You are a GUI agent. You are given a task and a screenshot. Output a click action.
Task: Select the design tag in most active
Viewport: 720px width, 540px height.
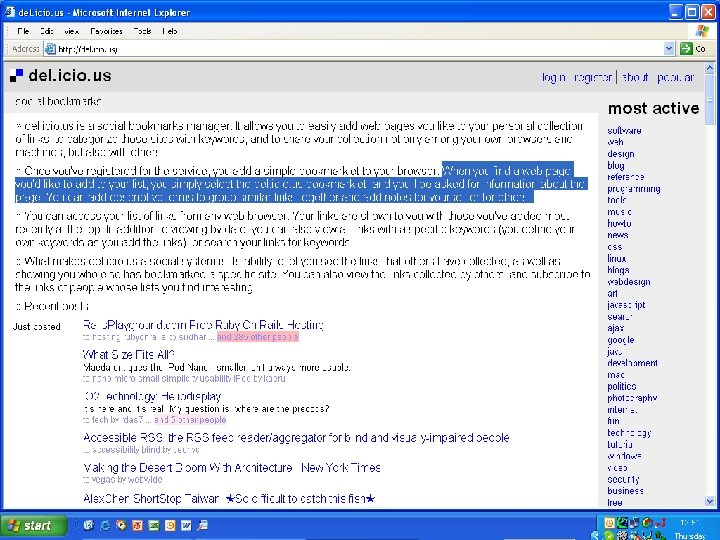620,154
